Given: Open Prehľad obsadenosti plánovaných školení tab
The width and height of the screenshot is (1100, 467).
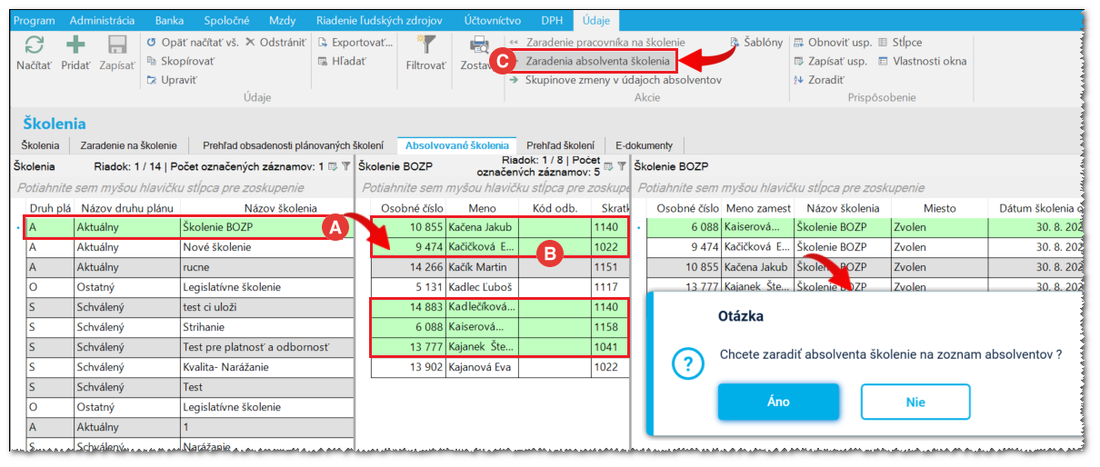Looking at the screenshot, I should pyautogui.click(x=293, y=145).
